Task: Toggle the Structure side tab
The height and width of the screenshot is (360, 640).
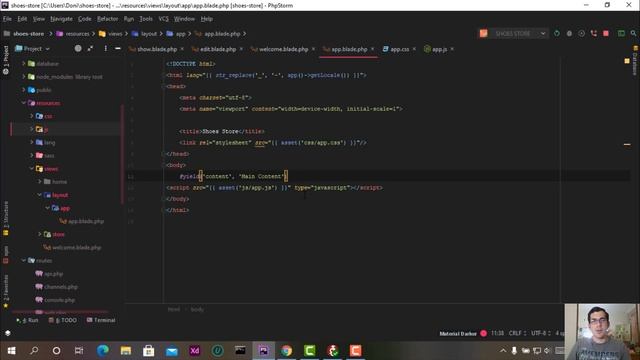Action: click(6, 219)
